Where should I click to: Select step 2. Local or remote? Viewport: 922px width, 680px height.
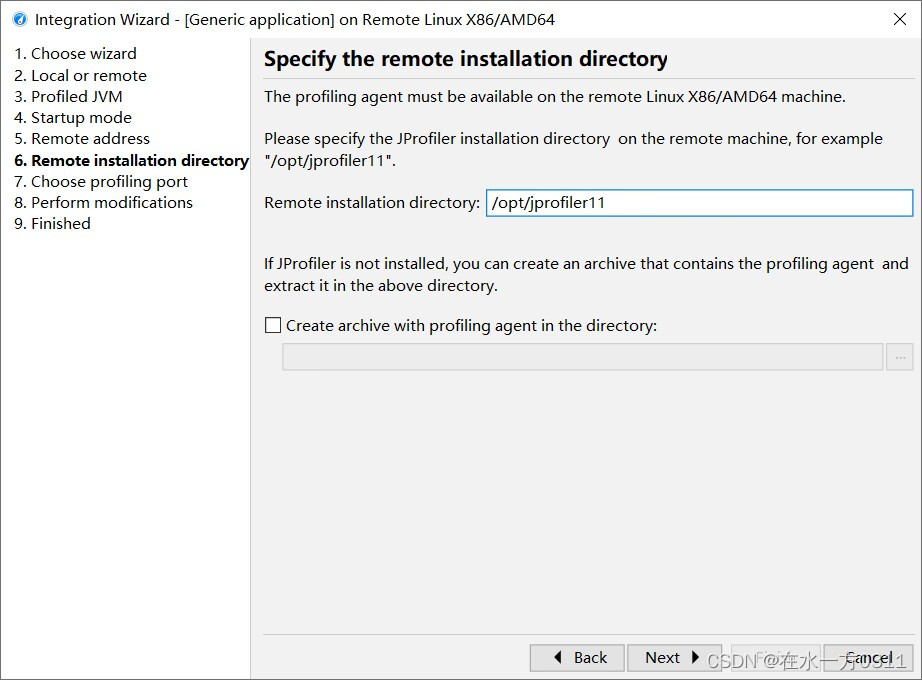tap(81, 75)
